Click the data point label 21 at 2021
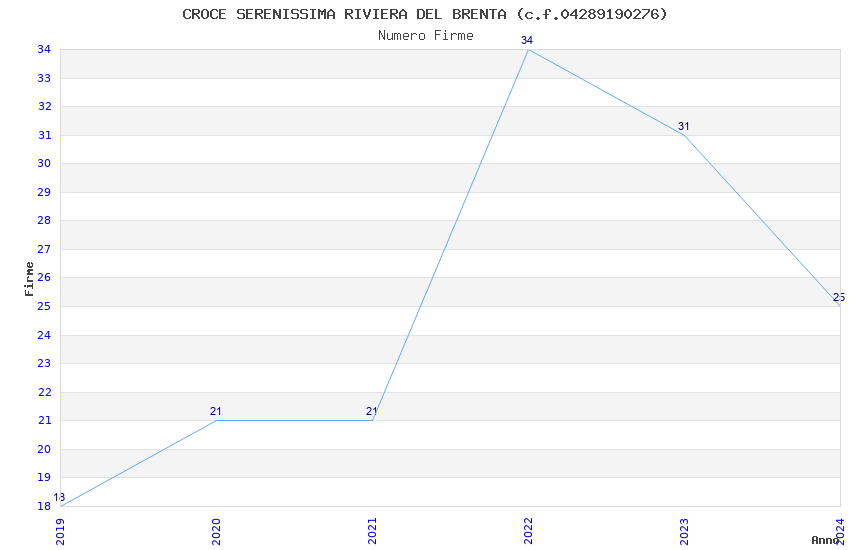 [x=371, y=411]
